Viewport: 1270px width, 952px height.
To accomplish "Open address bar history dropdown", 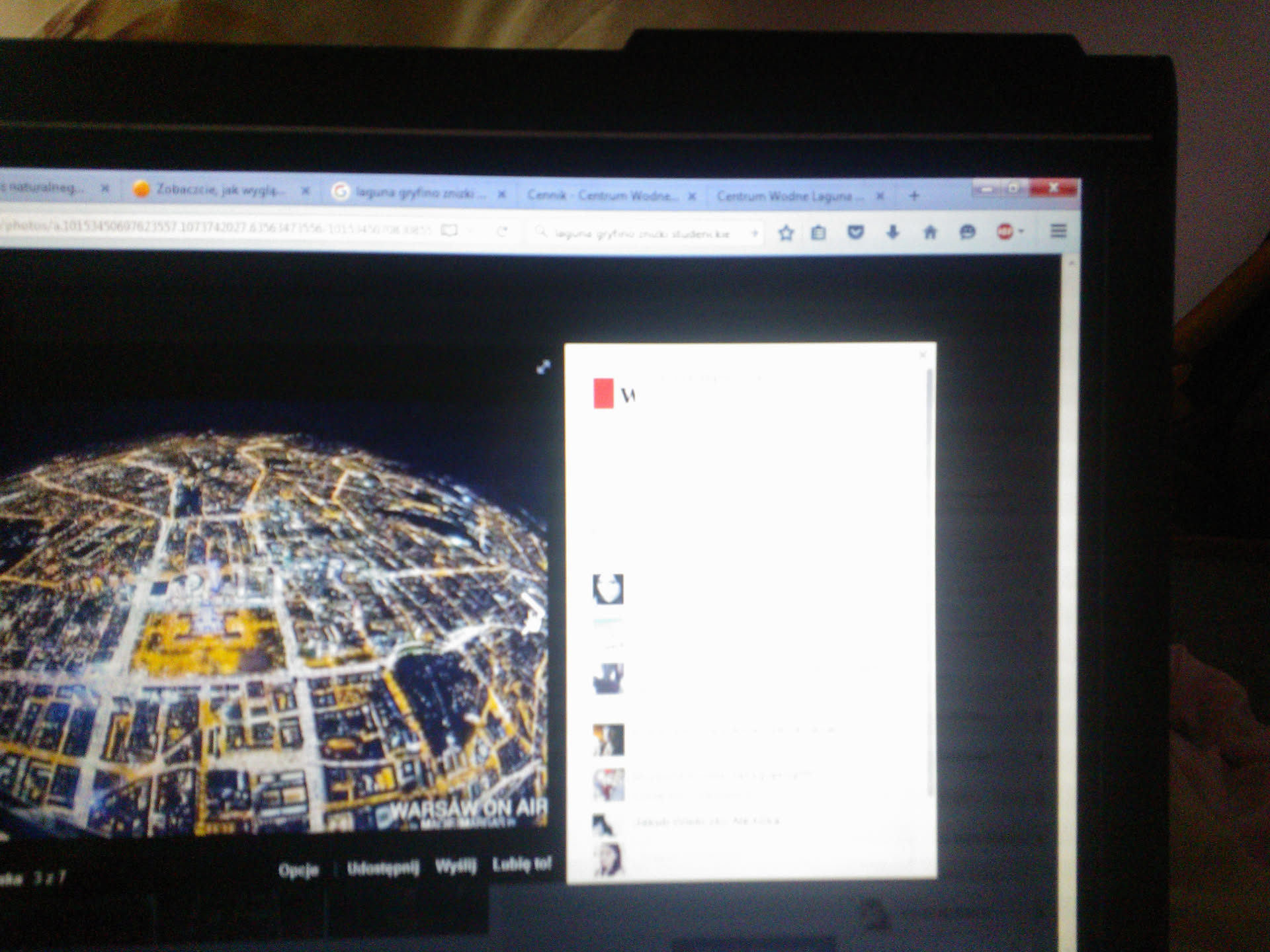I will 470,230.
